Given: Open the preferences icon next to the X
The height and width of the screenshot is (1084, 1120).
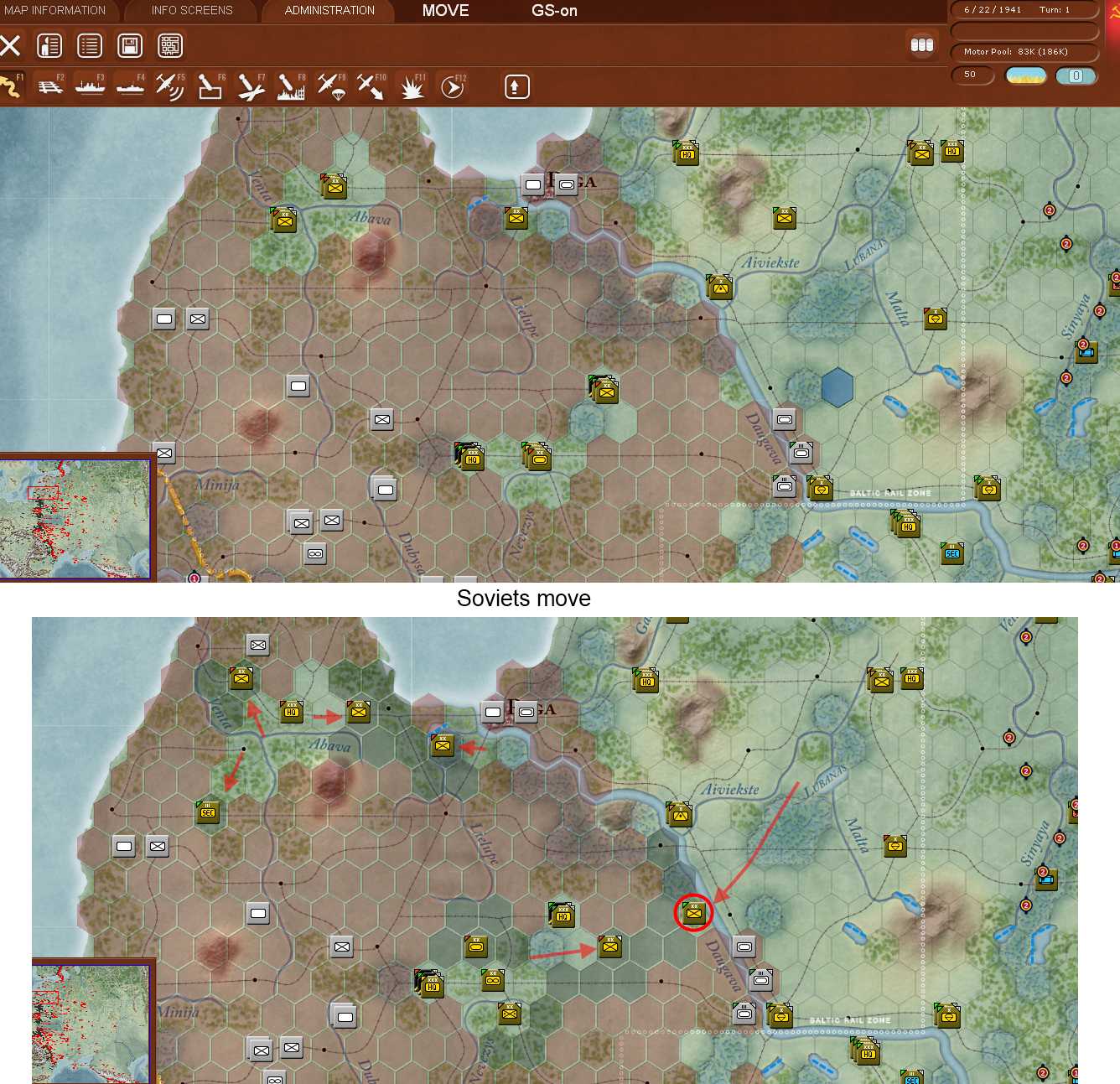Looking at the screenshot, I should coord(49,45).
